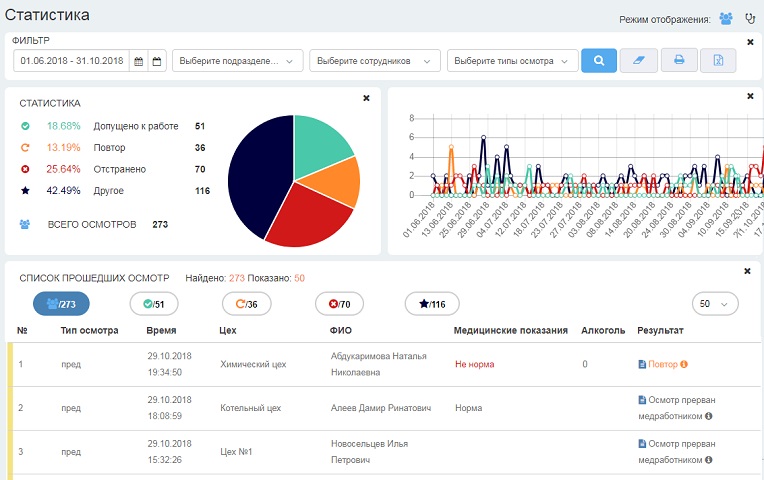Export statistics with the Excel file button
The image size is (764, 480).
(718, 61)
